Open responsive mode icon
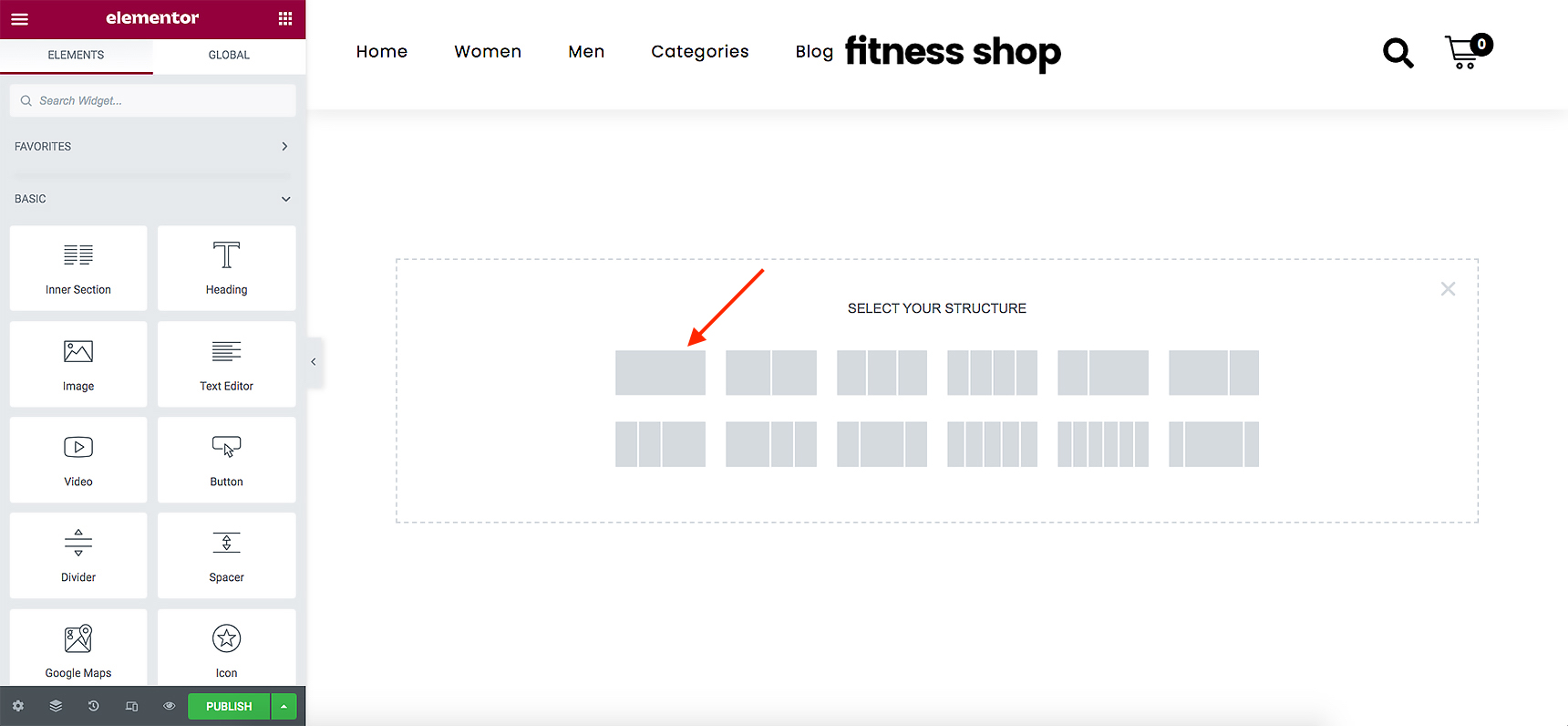 point(131,706)
